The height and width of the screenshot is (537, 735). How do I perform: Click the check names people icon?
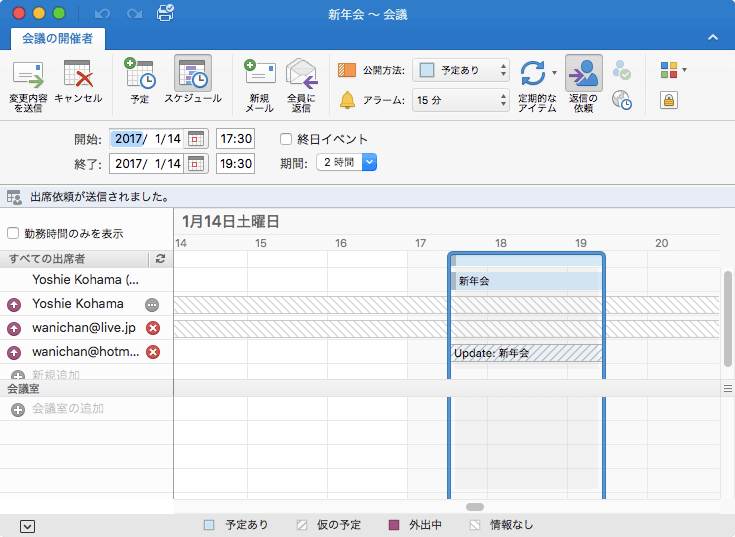(x=622, y=70)
